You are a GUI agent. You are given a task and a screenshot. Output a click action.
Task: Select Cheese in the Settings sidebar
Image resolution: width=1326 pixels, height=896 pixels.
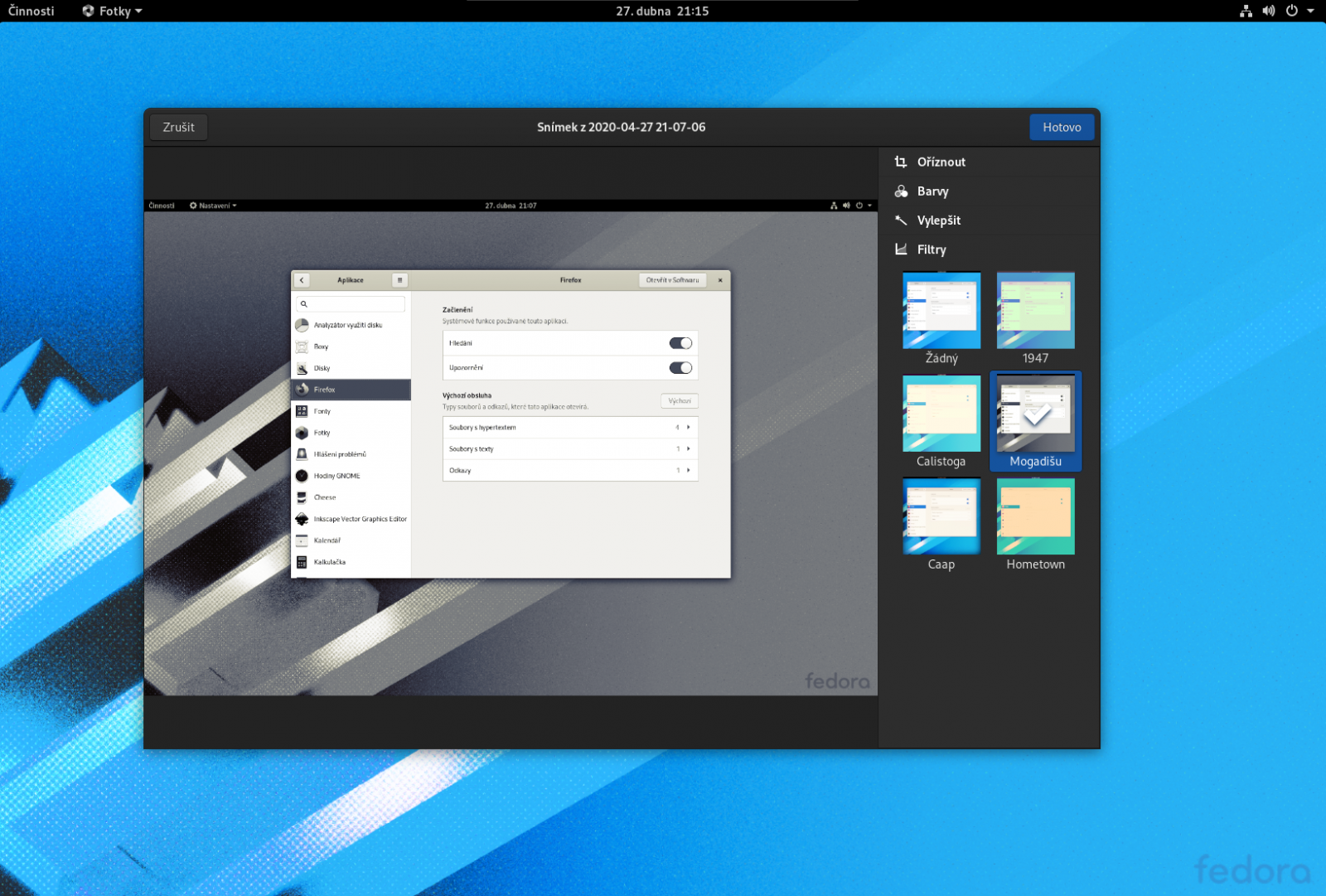350,496
